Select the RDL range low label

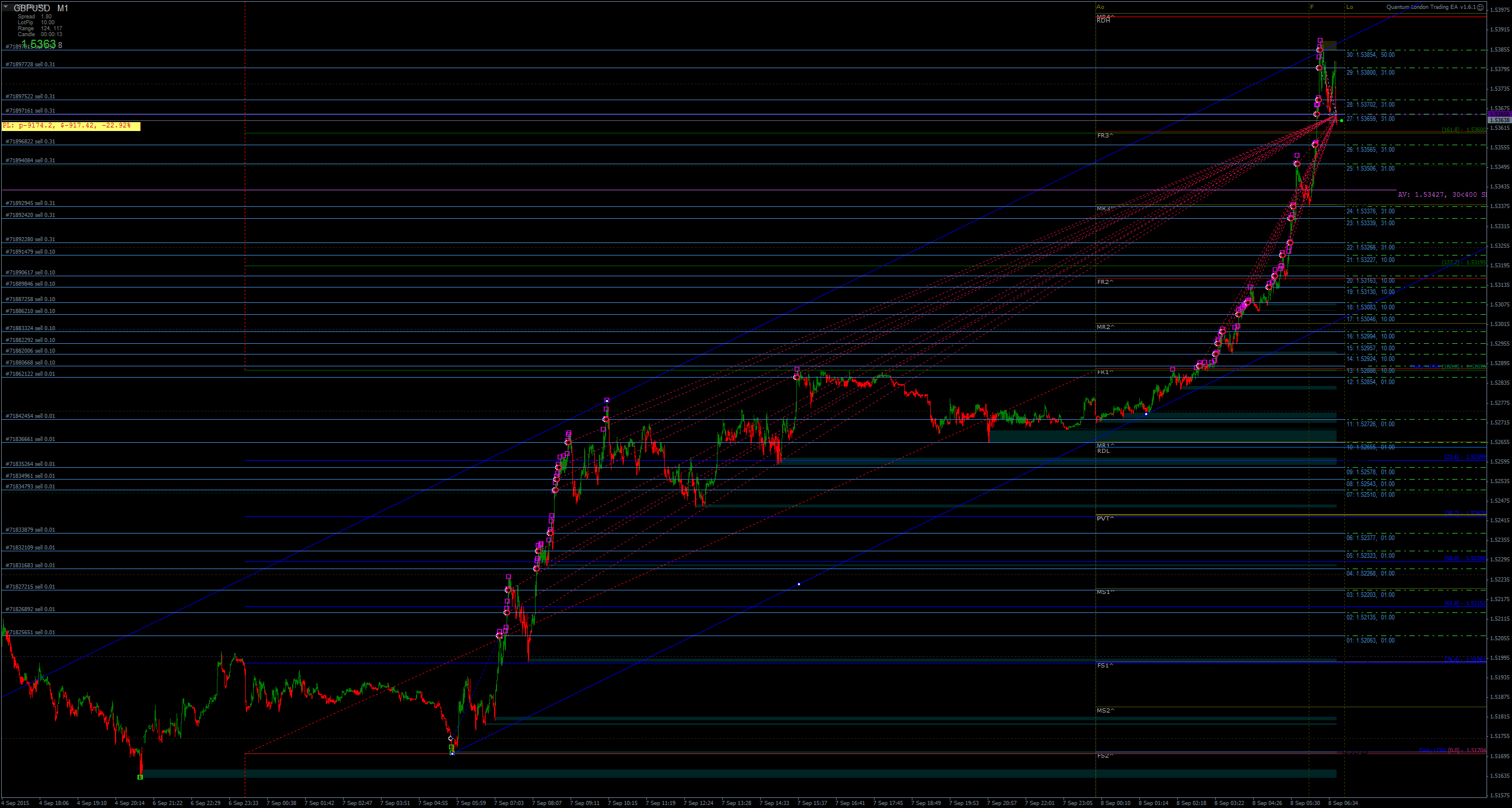[1103, 451]
